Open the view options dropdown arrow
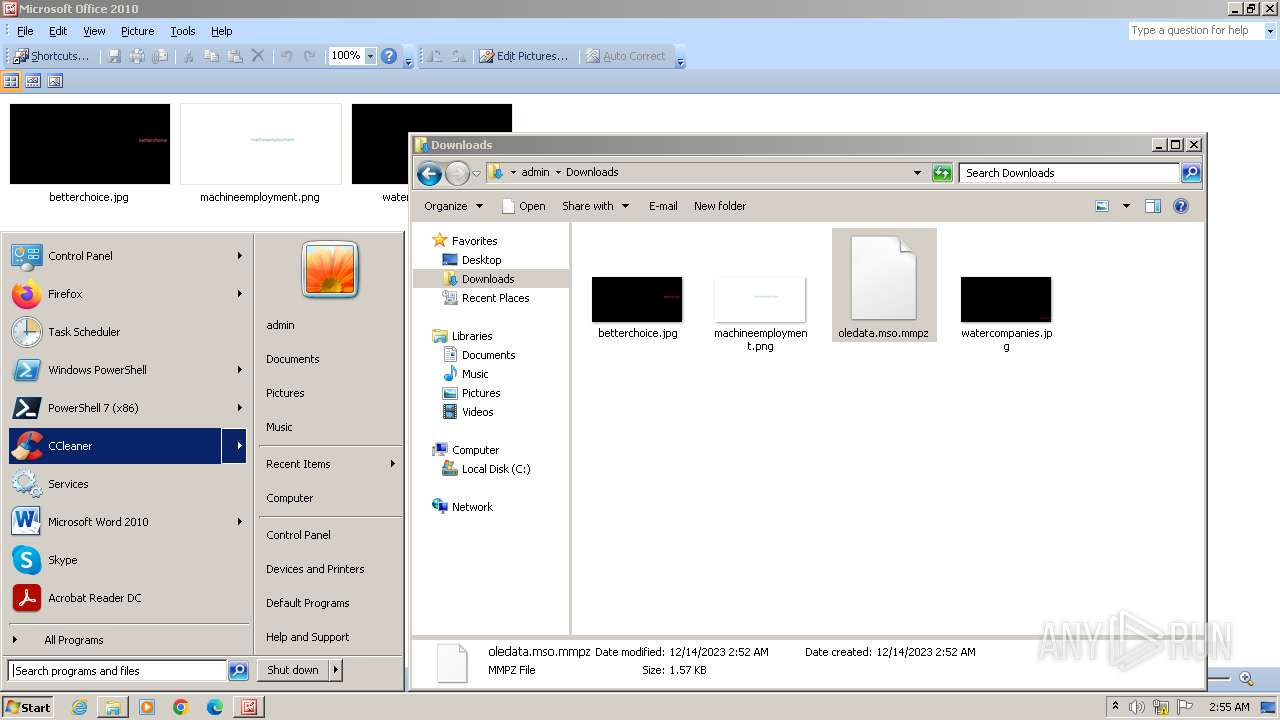This screenshot has height=720, width=1280. 1126,206
